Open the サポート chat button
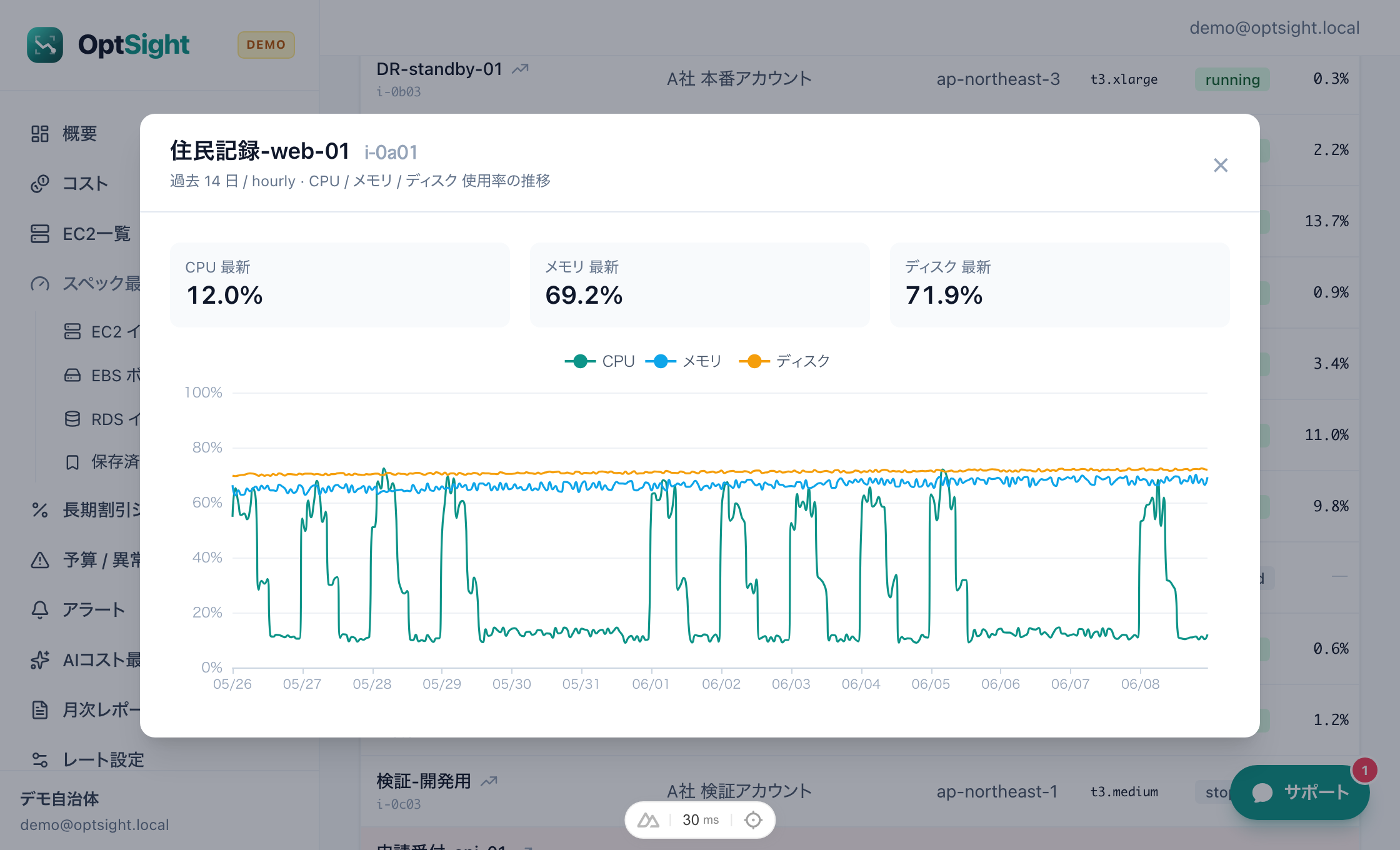Viewport: 1400px width, 850px height. (x=1300, y=792)
